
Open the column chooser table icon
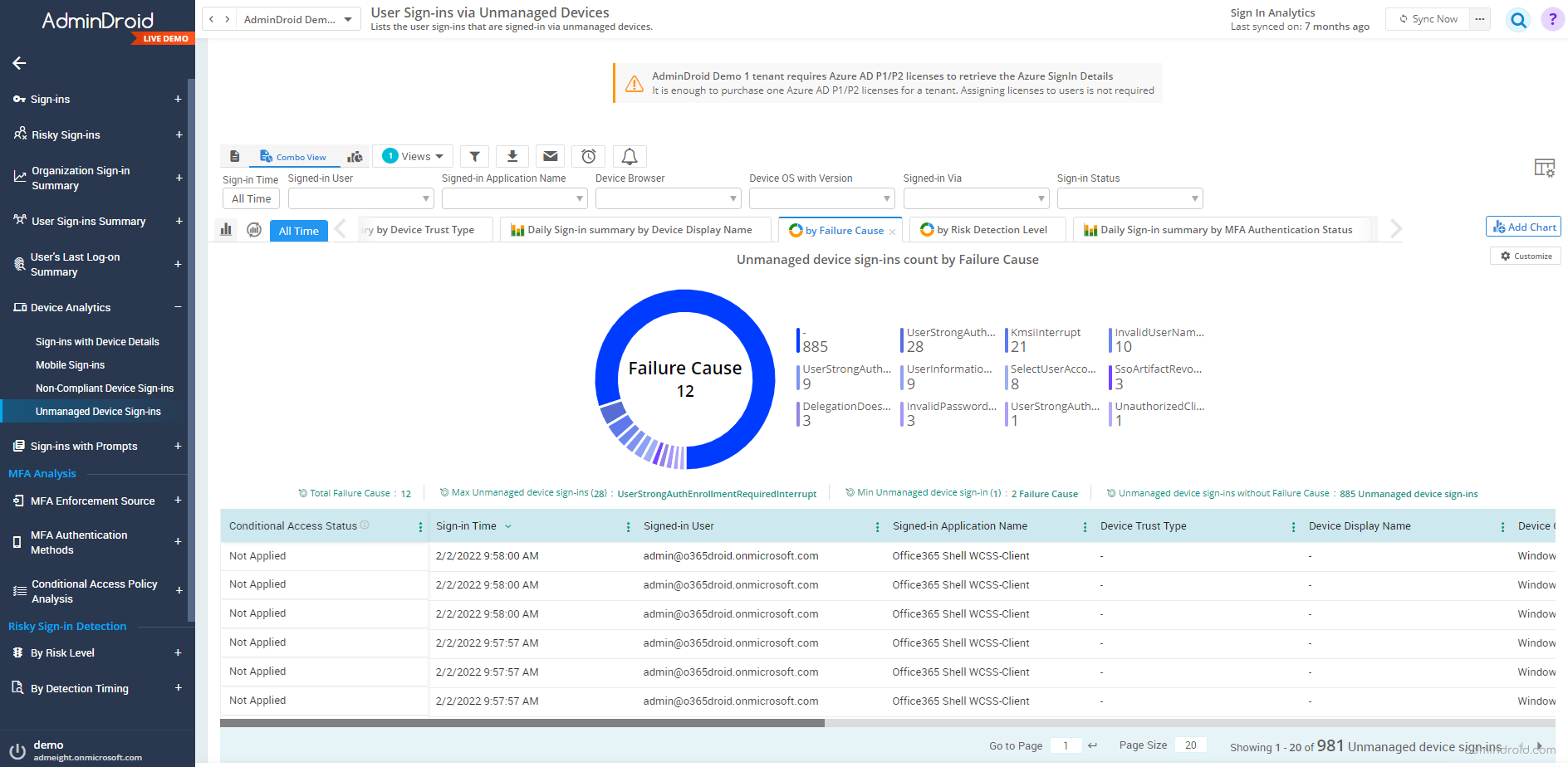(x=1545, y=168)
